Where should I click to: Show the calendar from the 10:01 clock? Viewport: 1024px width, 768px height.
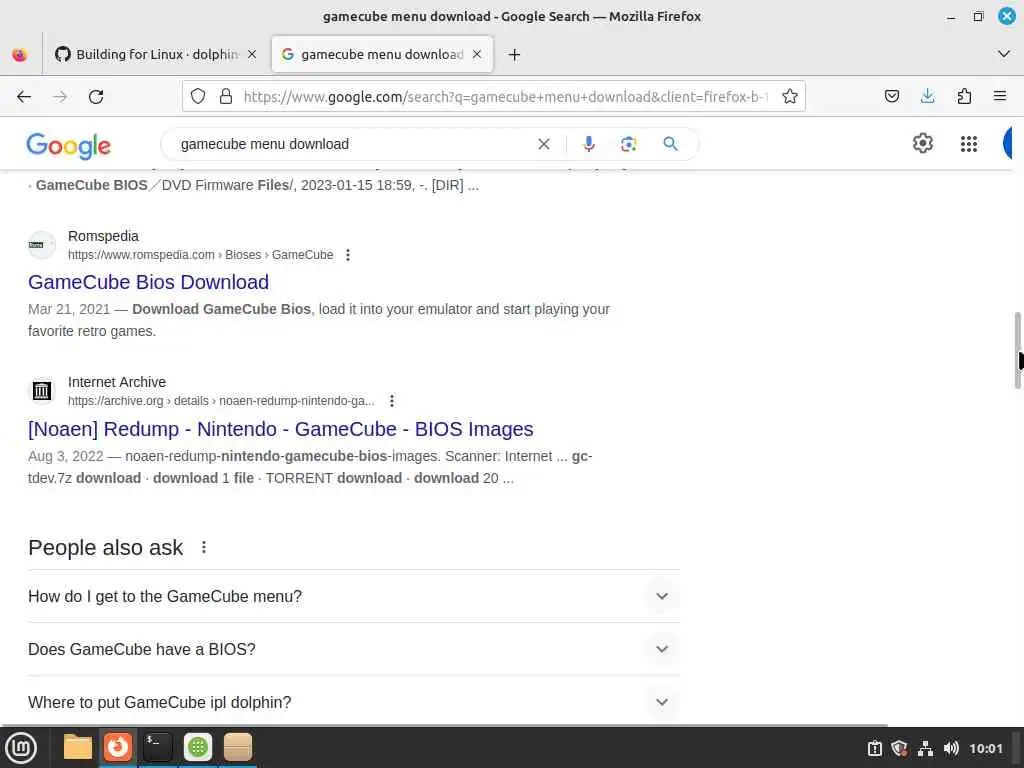tap(985, 748)
